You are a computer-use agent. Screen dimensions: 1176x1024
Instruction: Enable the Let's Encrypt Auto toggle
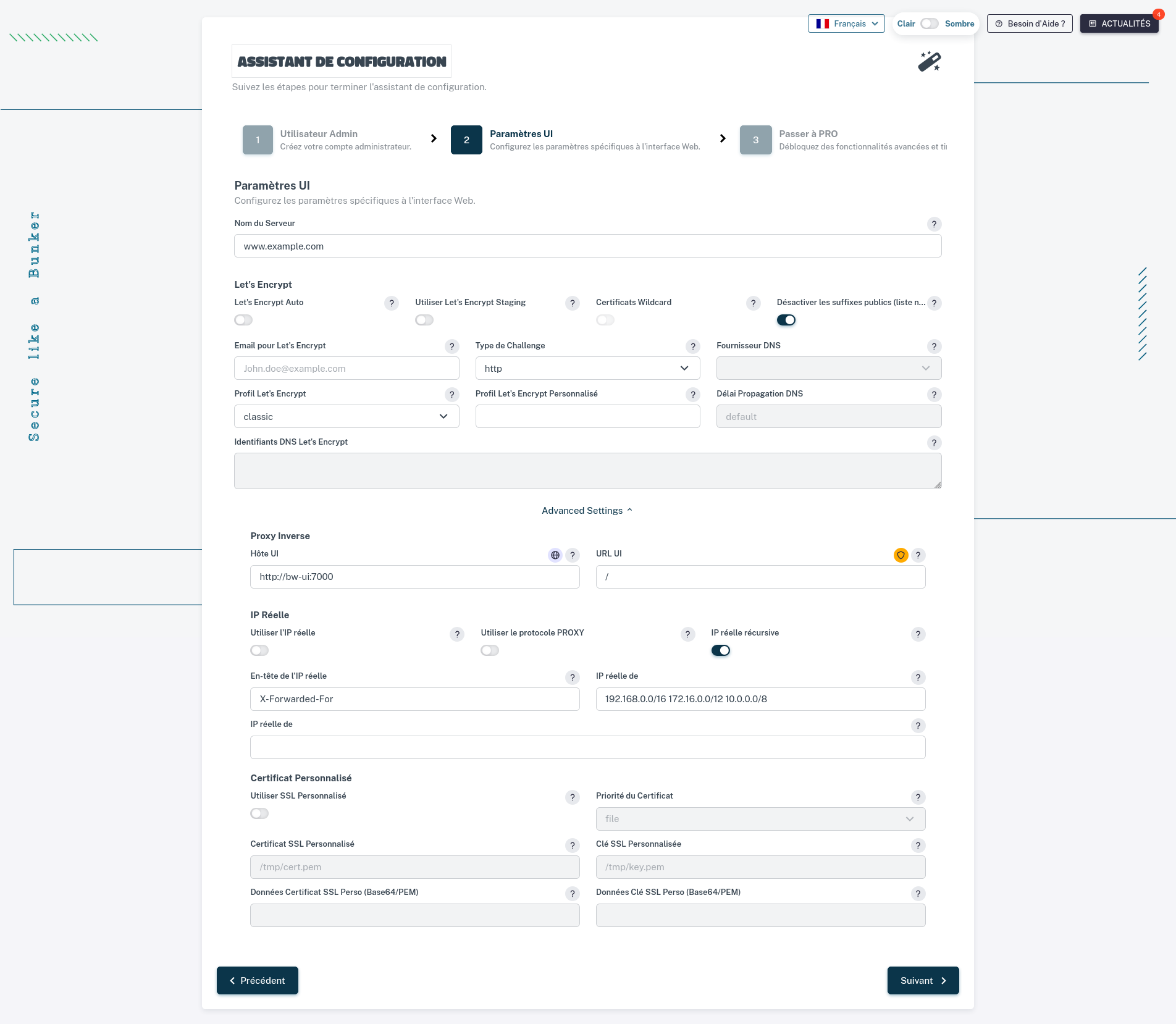coord(243,320)
